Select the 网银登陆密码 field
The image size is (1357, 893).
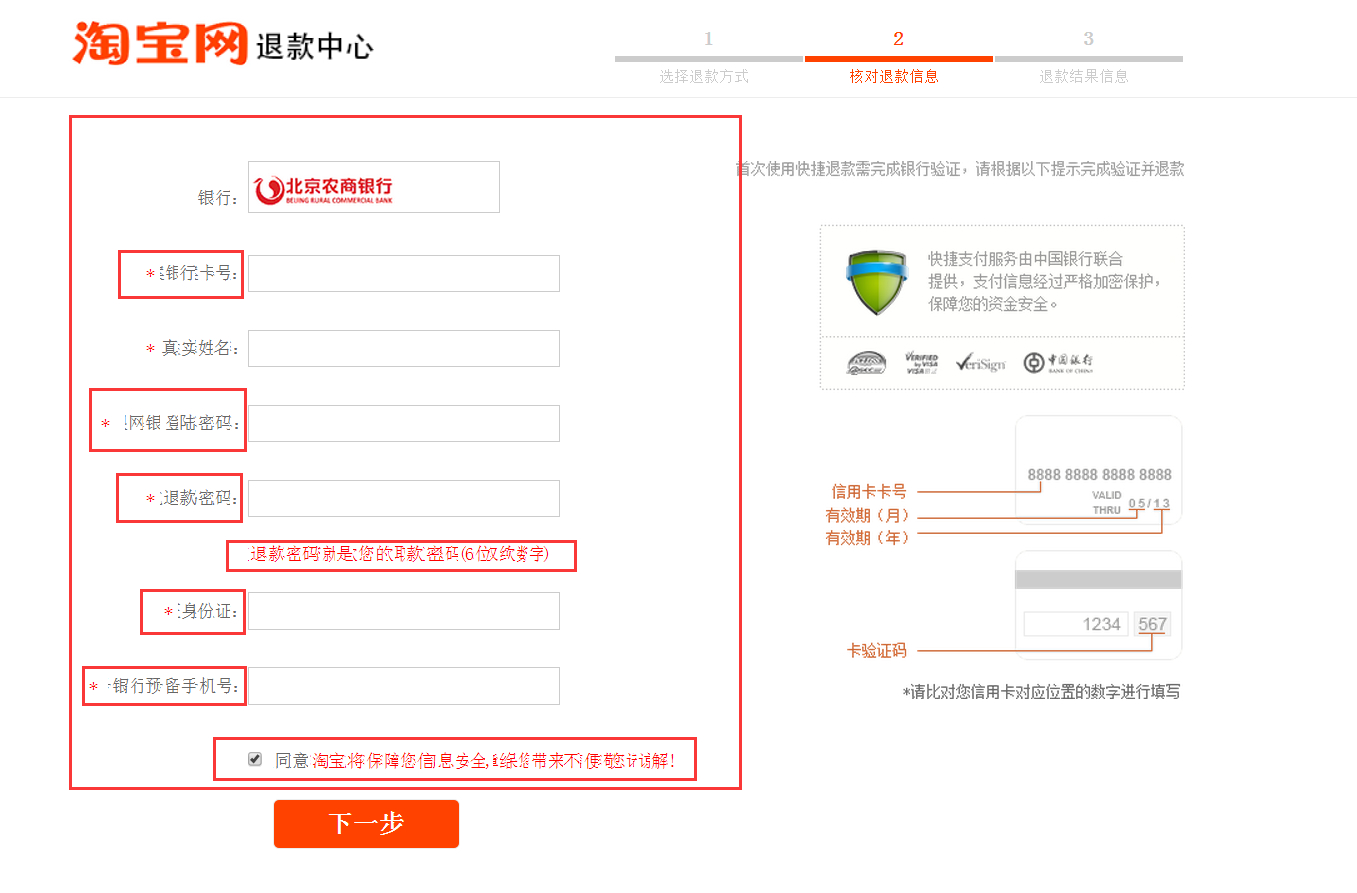point(403,423)
